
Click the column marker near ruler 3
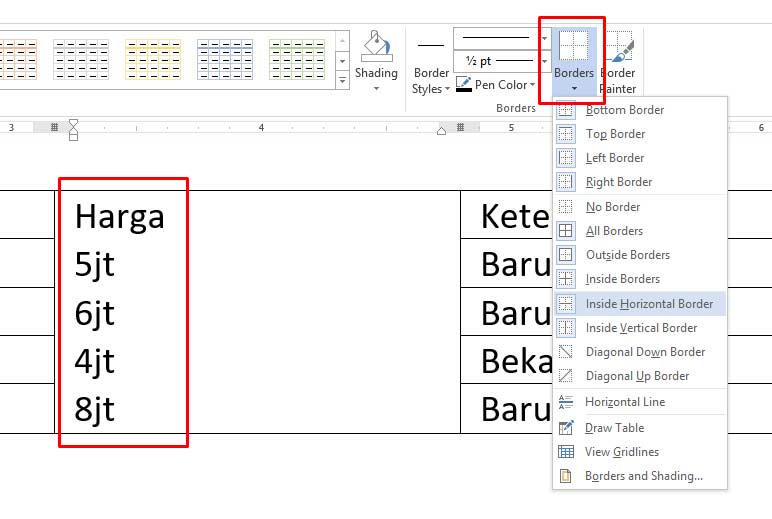click(x=54, y=128)
